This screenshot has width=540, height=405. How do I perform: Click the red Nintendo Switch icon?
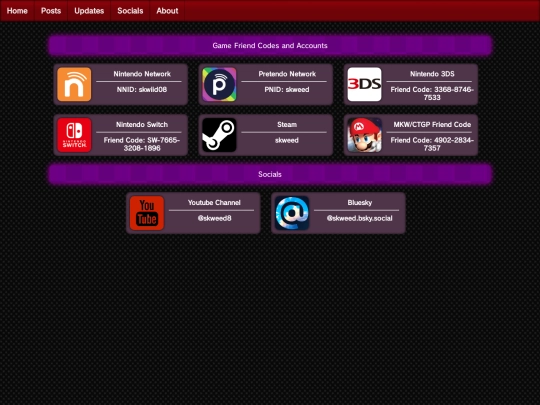click(74, 135)
